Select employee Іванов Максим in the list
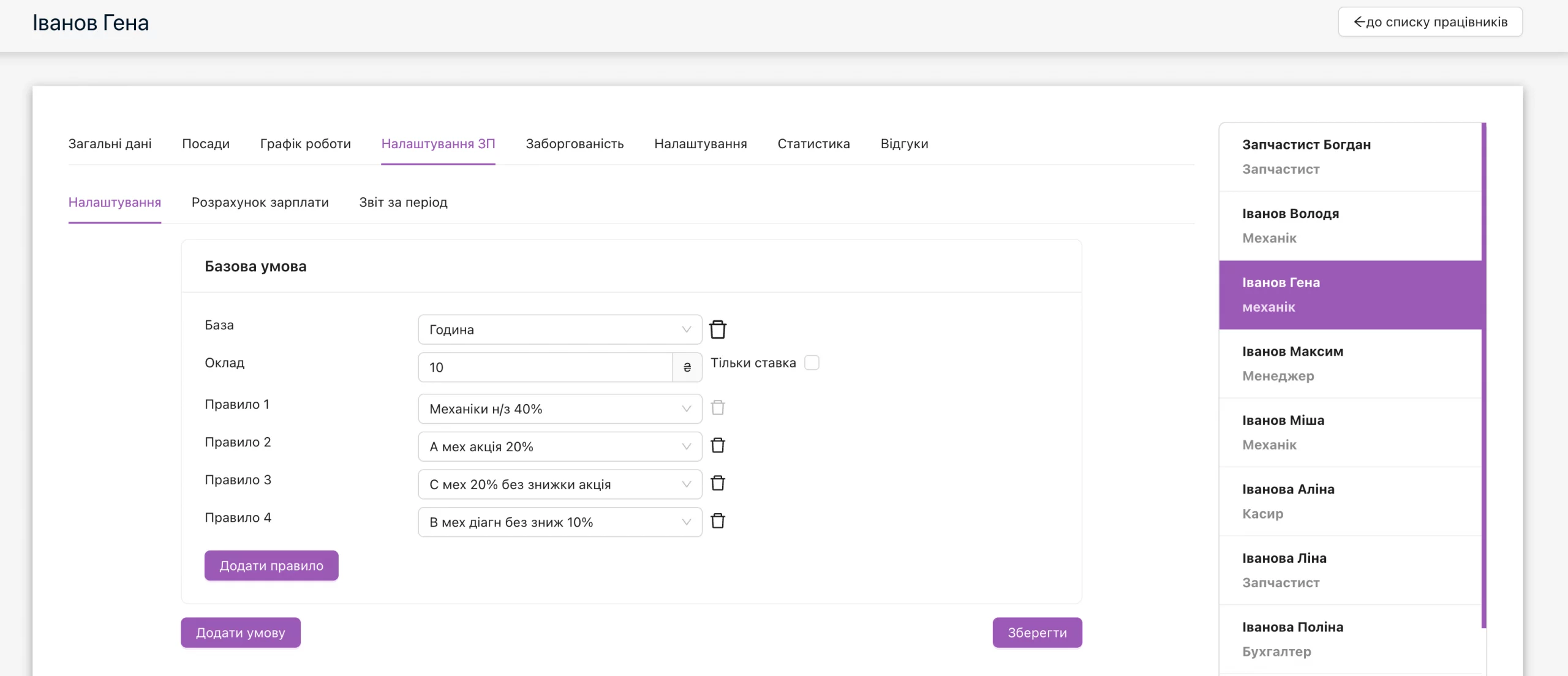The image size is (1568, 676). 1350,364
